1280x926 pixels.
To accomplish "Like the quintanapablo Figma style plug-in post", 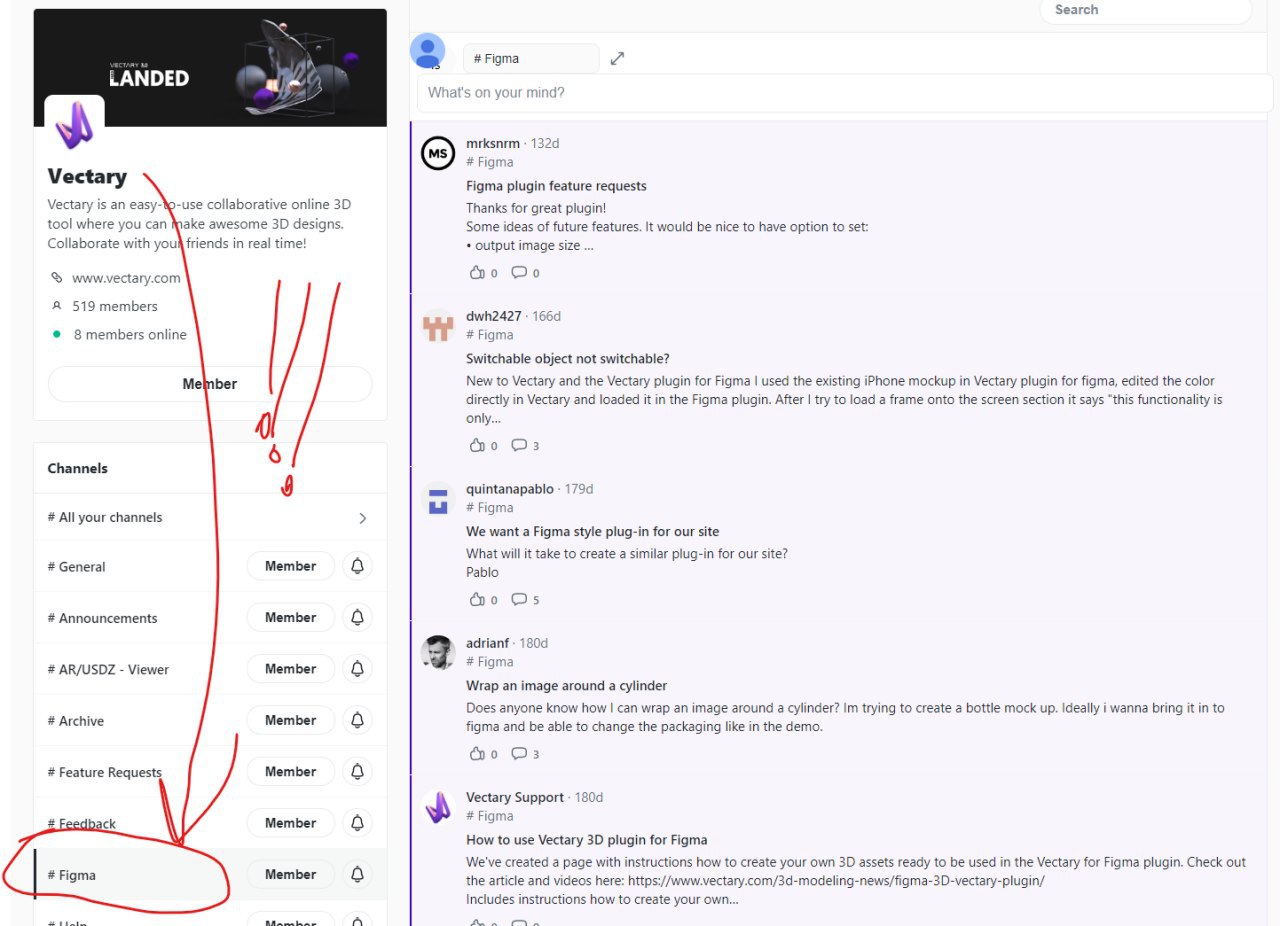I will (477, 600).
